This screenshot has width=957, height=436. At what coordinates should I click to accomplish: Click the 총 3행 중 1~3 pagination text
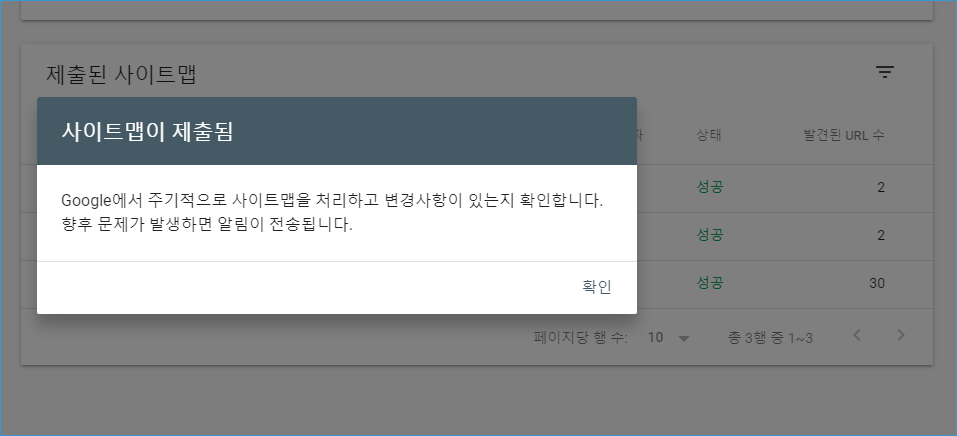click(x=770, y=338)
